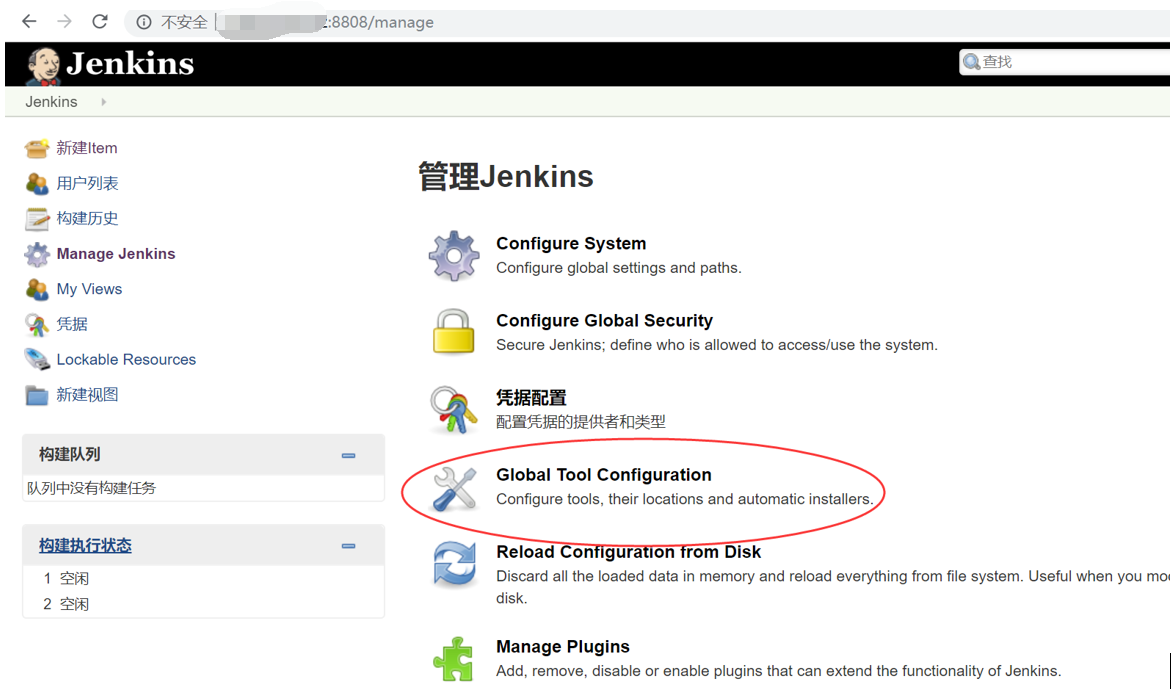This screenshot has height=689, width=1174.
Task: Click the 队列中没有构建任务 text
Action: coord(91,488)
